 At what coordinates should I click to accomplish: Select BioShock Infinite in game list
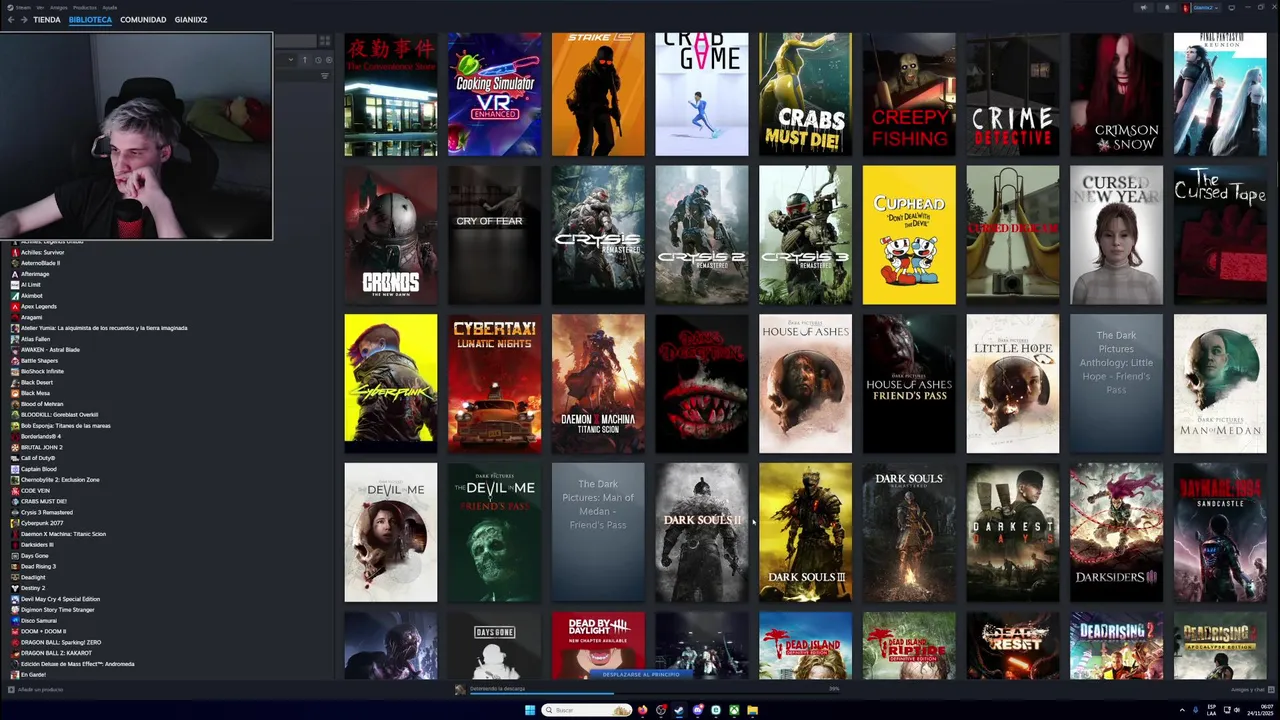click(x=42, y=372)
